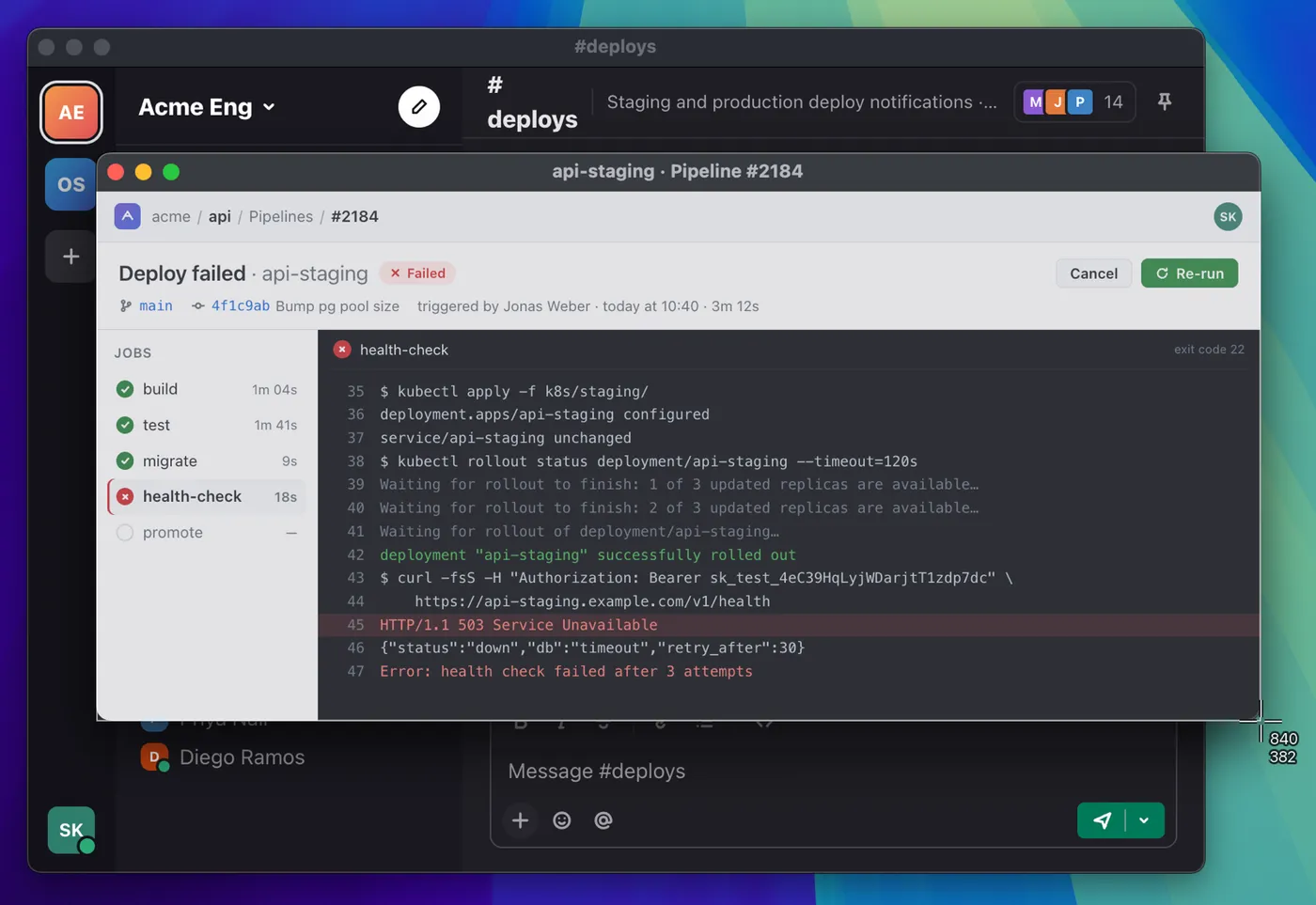Click the green check icon of build job
This screenshot has height=905, width=1316.
[x=125, y=389]
